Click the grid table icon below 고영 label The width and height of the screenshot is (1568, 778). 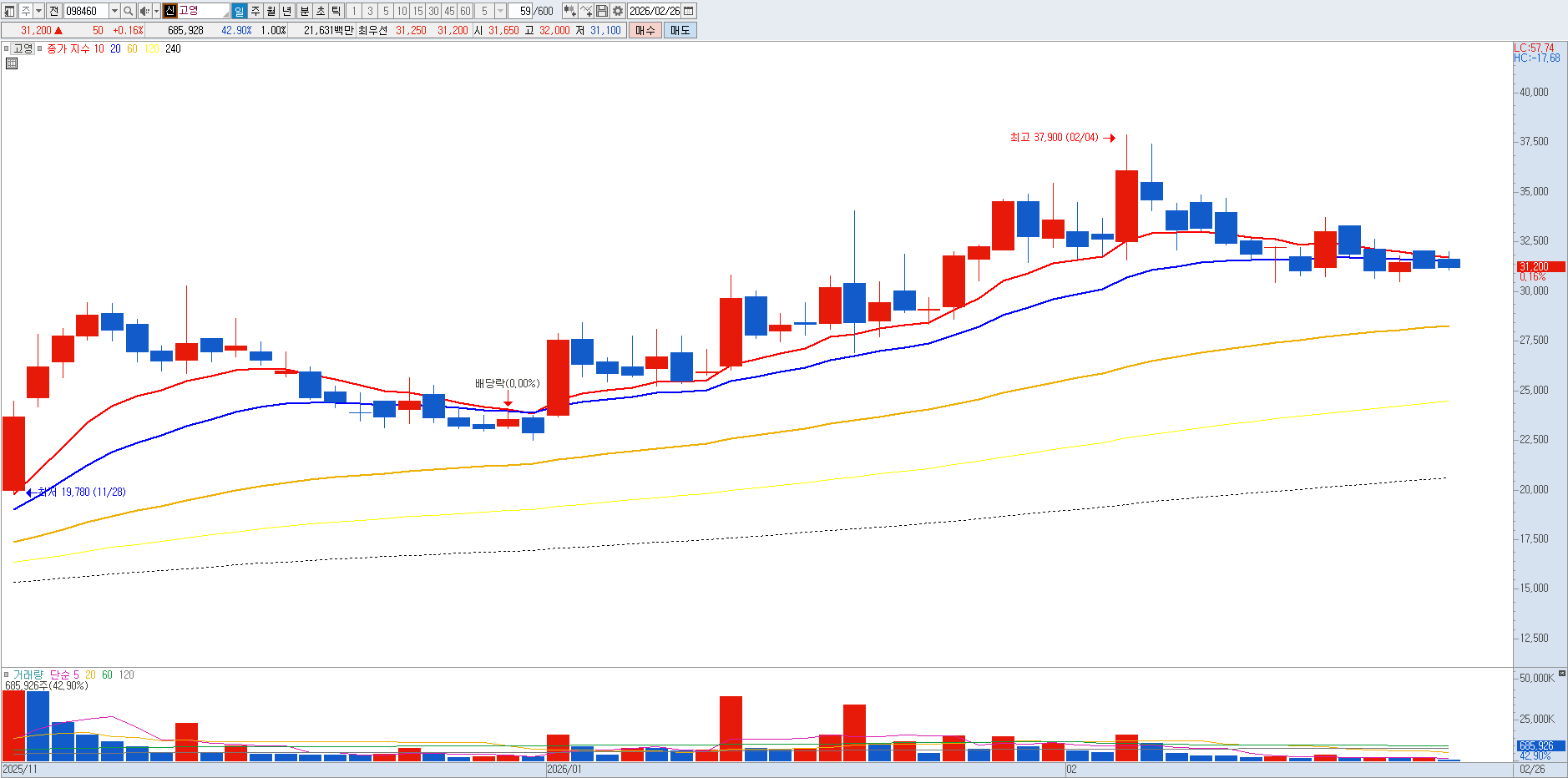(x=12, y=63)
